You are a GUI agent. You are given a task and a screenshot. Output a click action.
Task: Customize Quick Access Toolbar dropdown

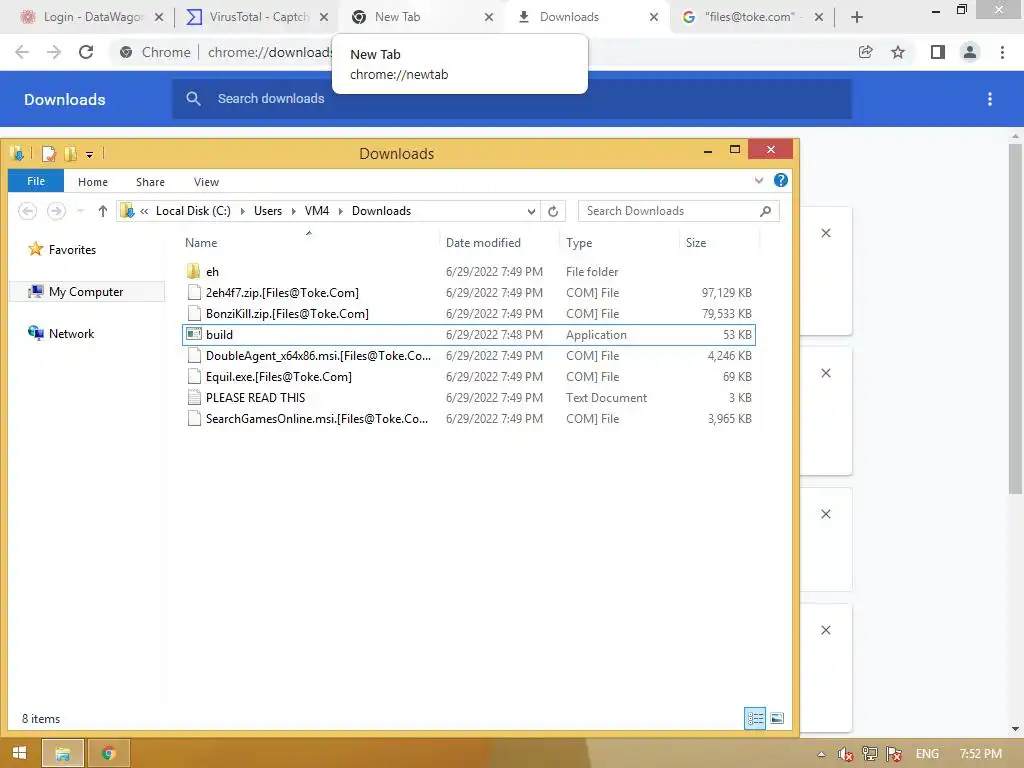[89, 155]
